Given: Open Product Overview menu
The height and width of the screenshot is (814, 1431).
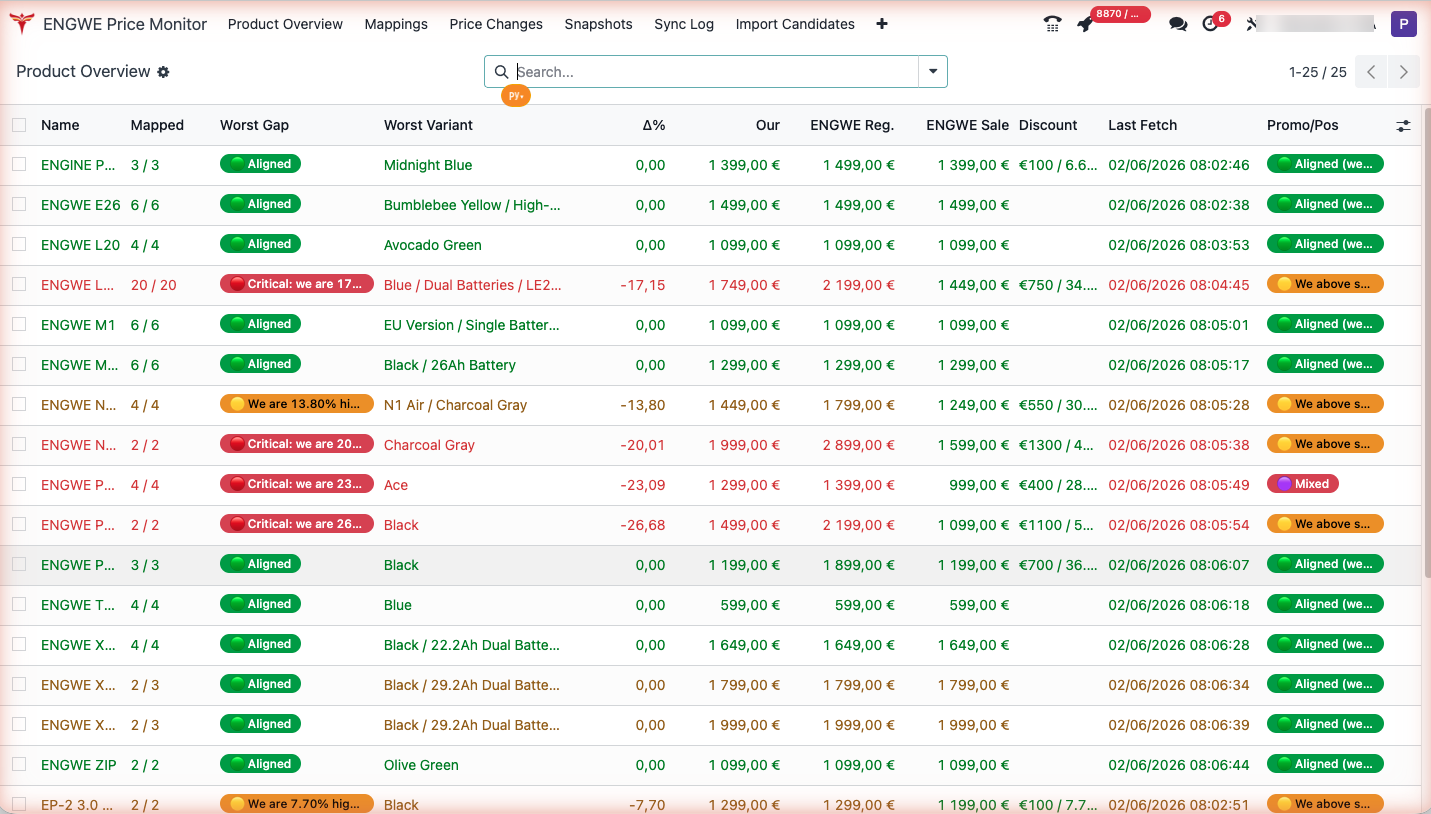Looking at the screenshot, I should tap(285, 24).
